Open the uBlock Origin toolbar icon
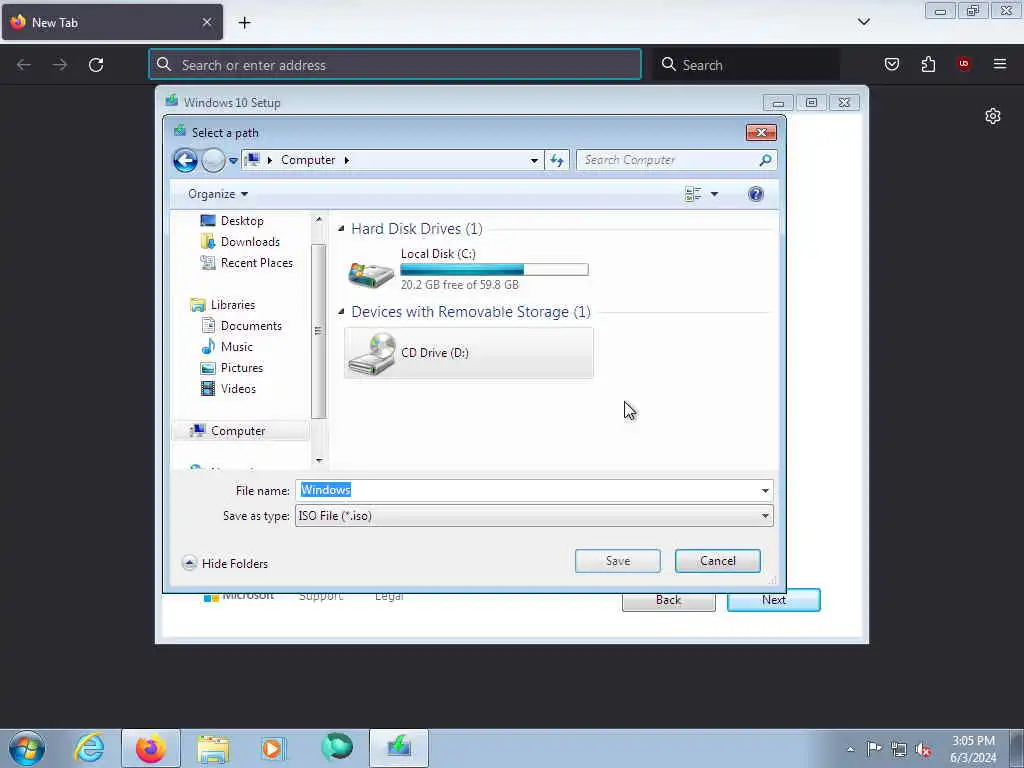 pos(964,64)
